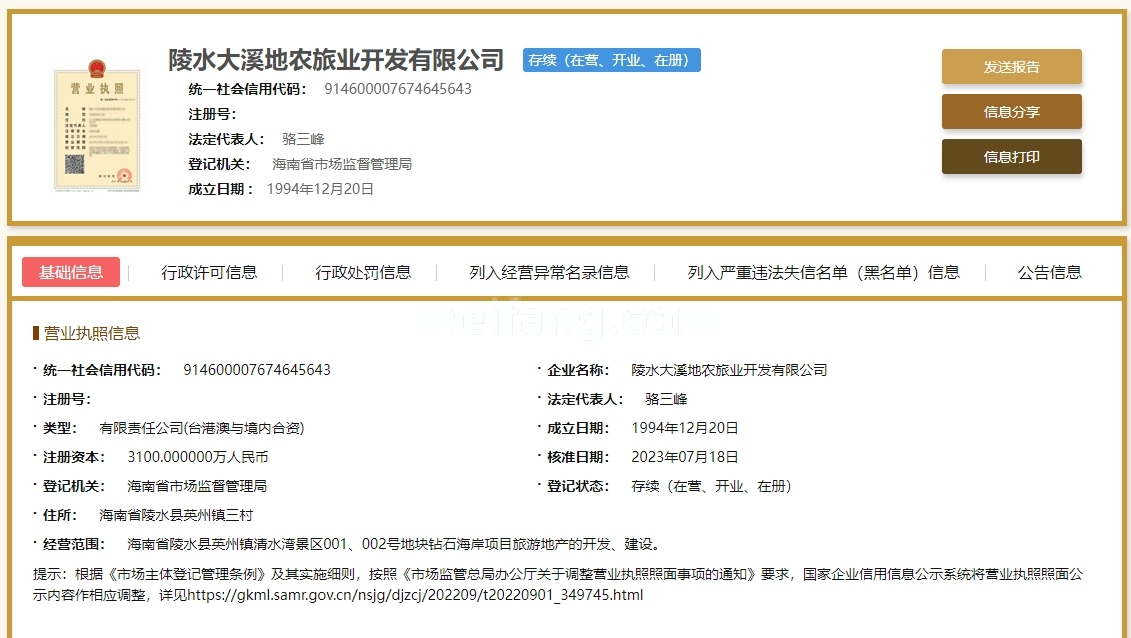The height and width of the screenshot is (638, 1131).
Task: Select the 基础信息 tab
Action: [x=71, y=272]
